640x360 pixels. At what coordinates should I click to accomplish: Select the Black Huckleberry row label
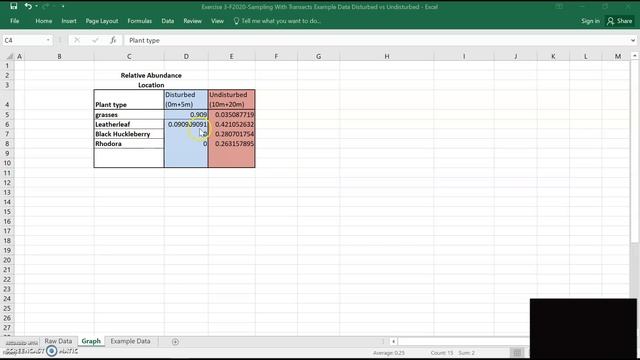click(129, 134)
